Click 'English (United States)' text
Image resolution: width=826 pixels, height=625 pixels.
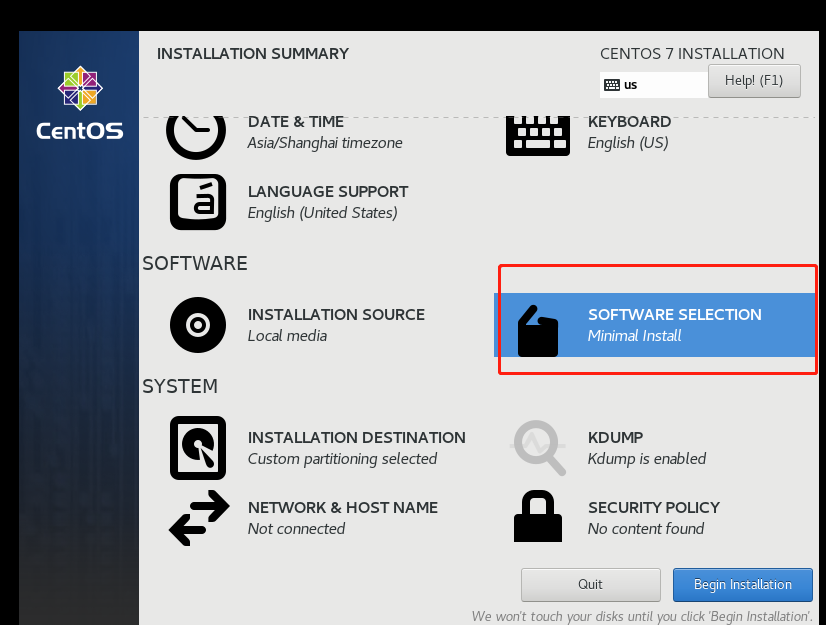(322, 213)
